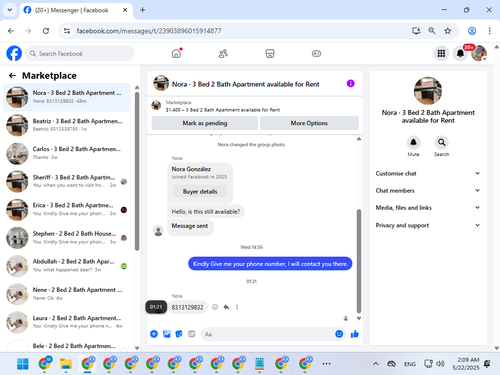500x375 pixels.
Task: Go to Home feed icon
Action: [x=176, y=53]
